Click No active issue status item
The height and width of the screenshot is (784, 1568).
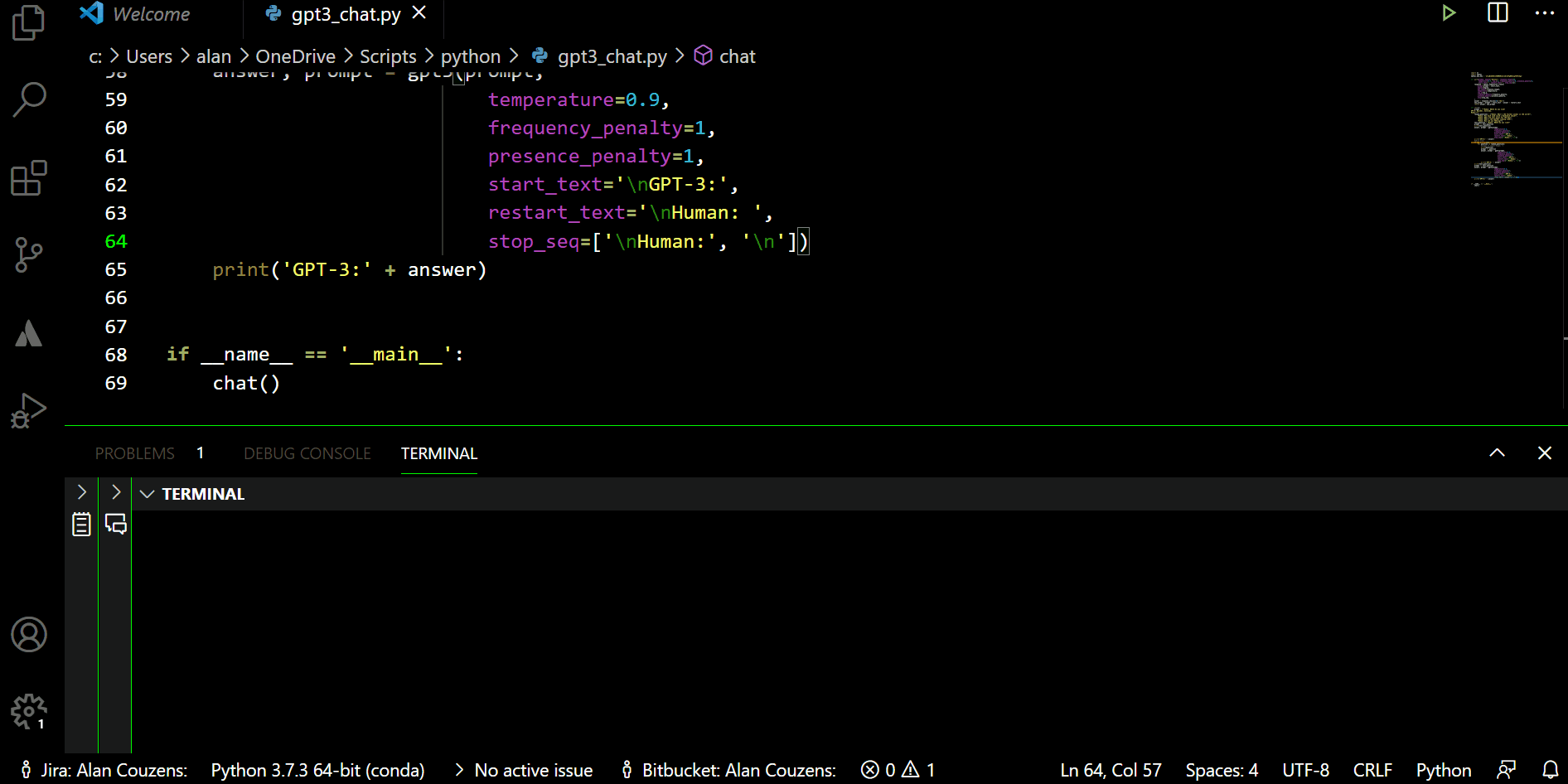tap(525, 770)
